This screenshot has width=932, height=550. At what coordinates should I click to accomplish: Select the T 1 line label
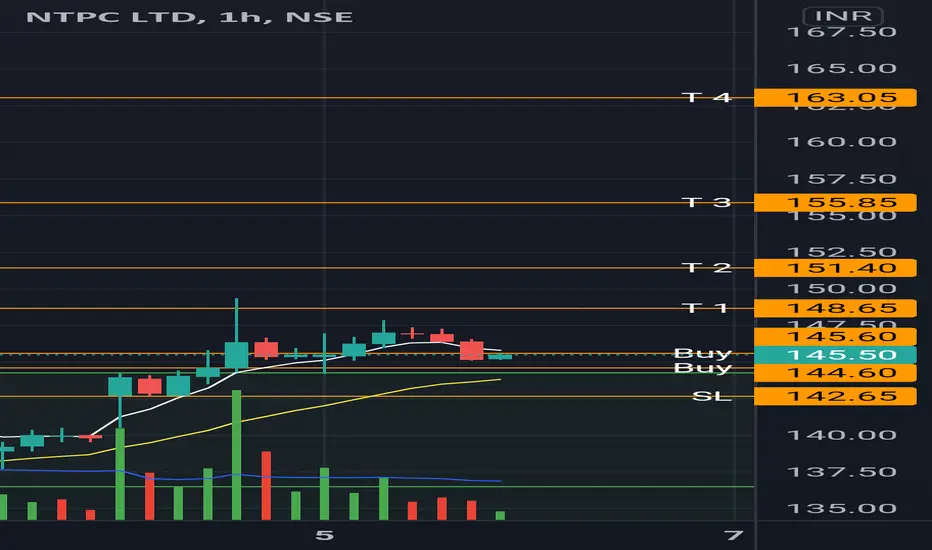point(705,308)
